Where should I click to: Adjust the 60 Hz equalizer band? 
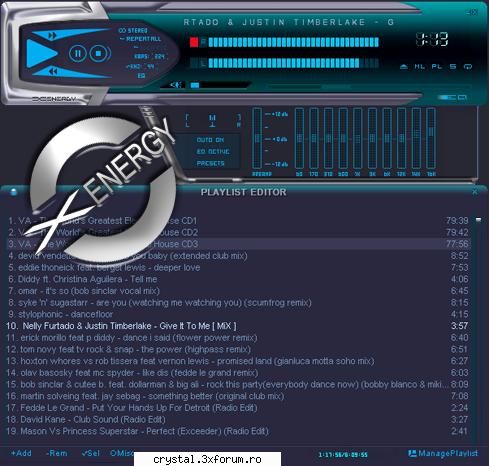click(299, 138)
